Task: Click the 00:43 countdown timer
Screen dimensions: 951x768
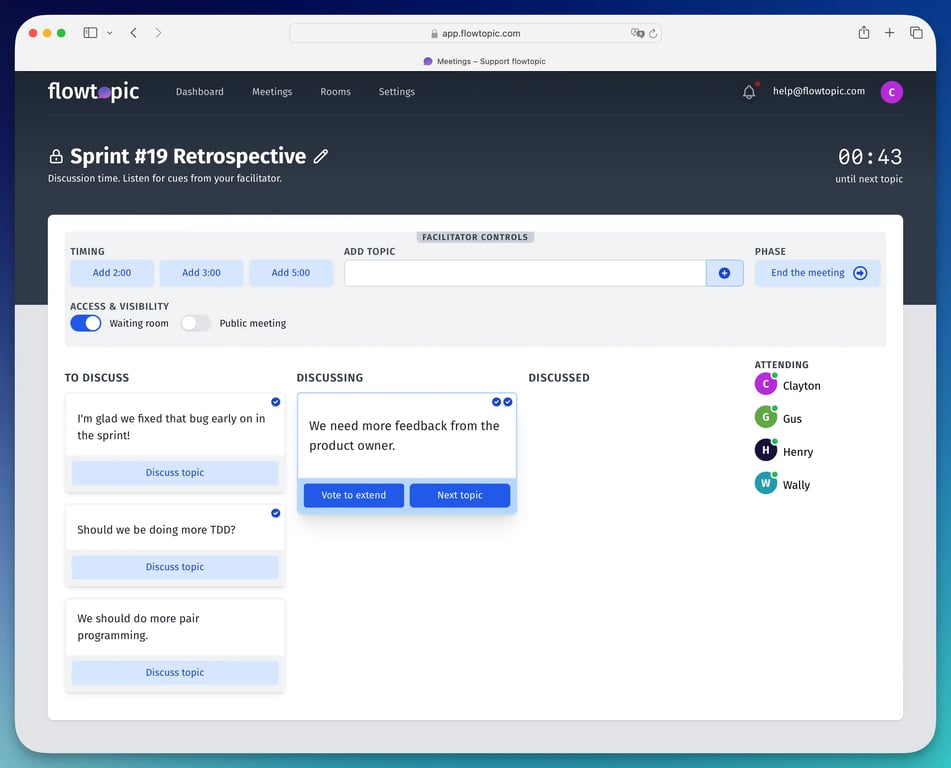Action: (870, 157)
